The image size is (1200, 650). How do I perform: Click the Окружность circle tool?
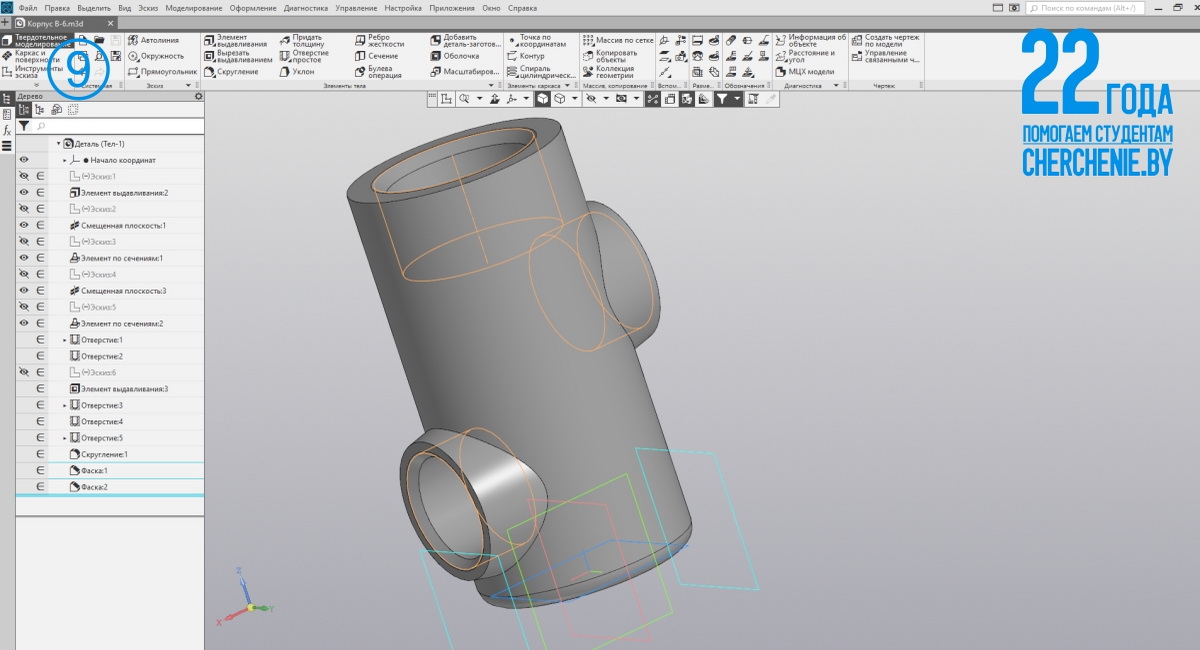coord(155,56)
